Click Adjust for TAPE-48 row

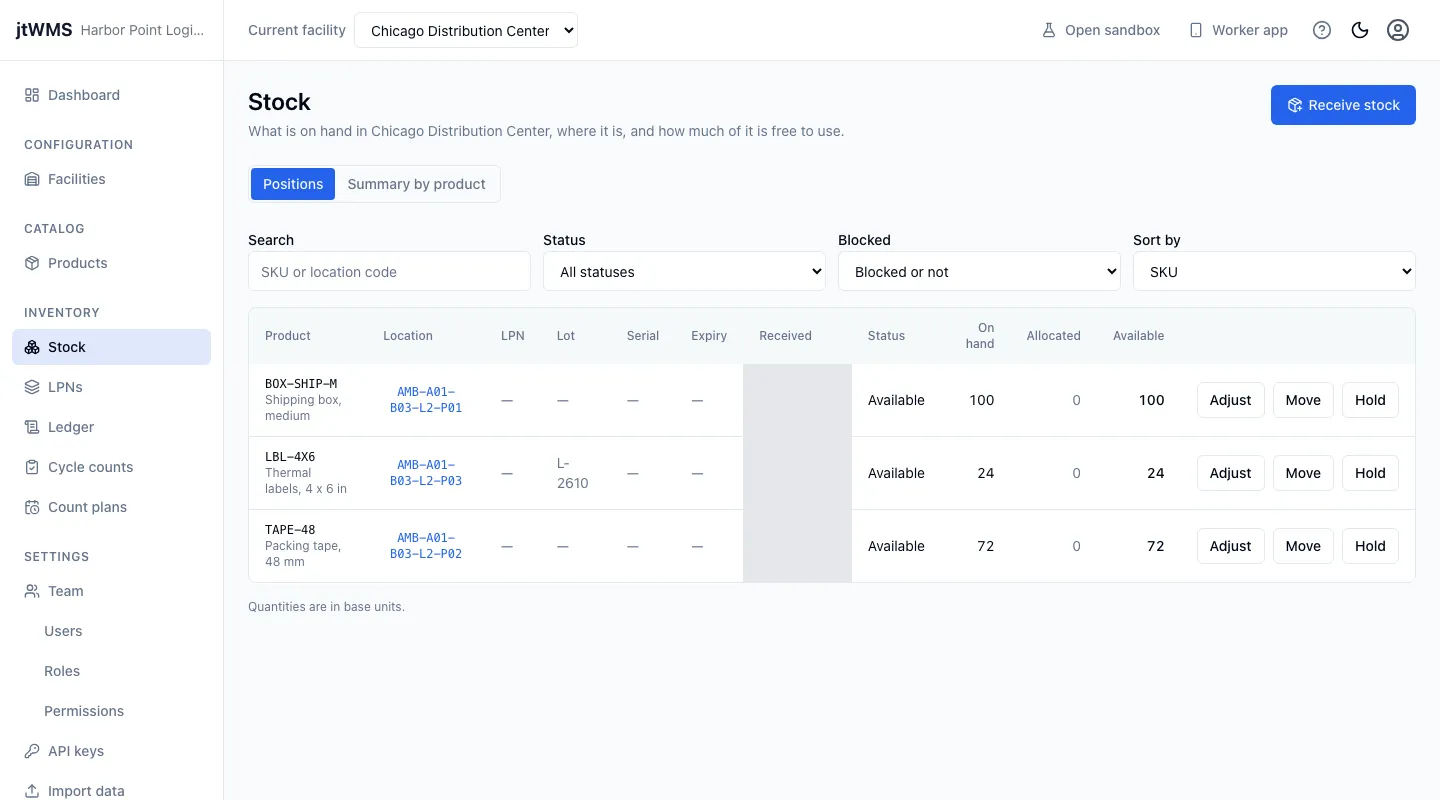pos(1230,546)
